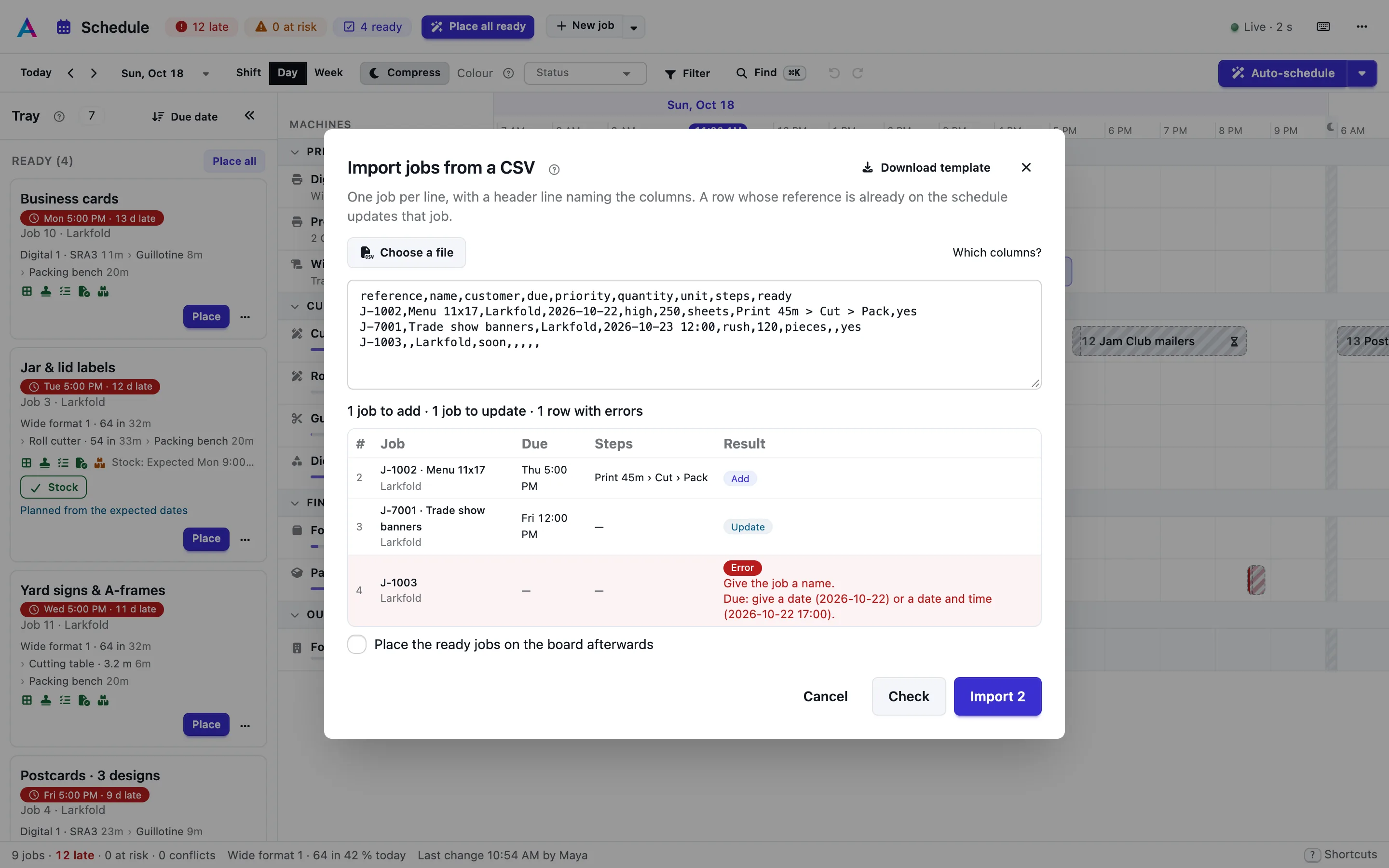Click the checklist icon on Business cards card
This screenshot has height=868, width=1389.
(x=65, y=292)
